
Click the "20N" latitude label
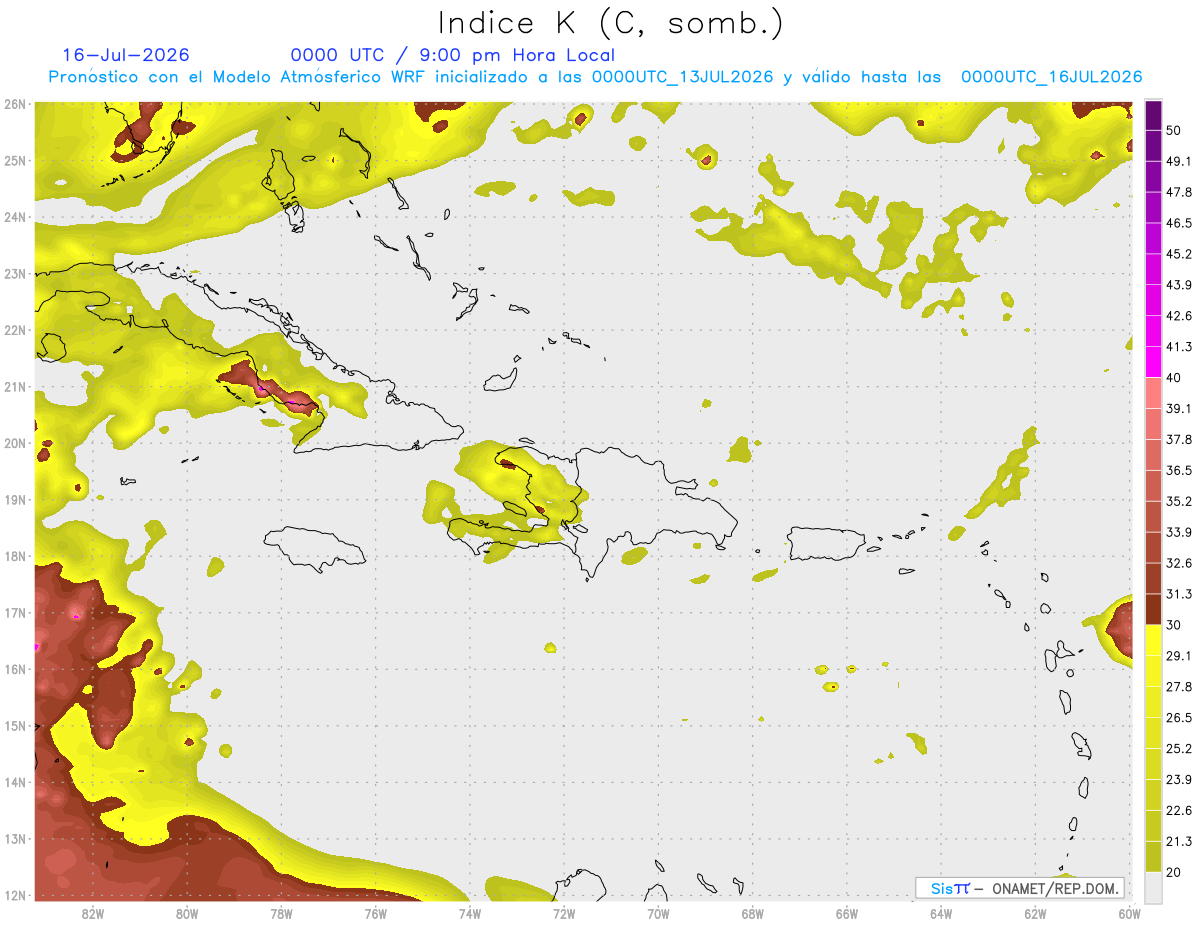[x=15, y=443]
